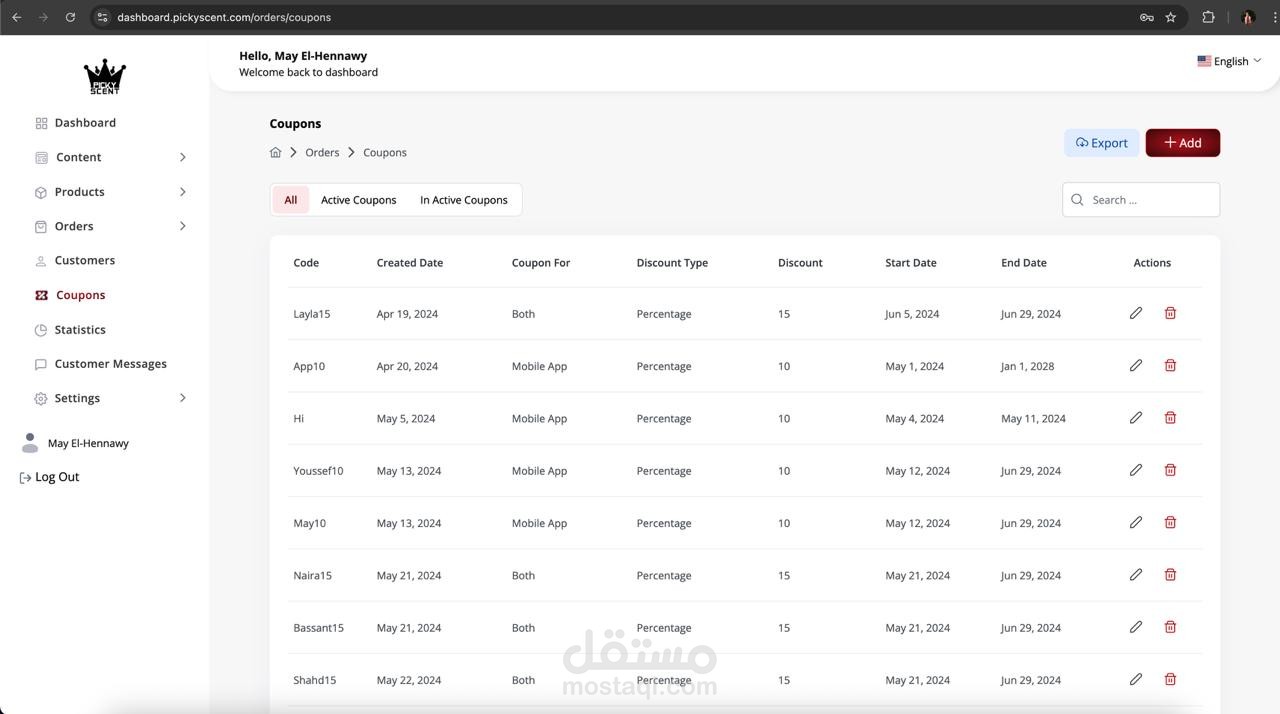Delete the Hi coupon via trash icon

point(1170,417)
